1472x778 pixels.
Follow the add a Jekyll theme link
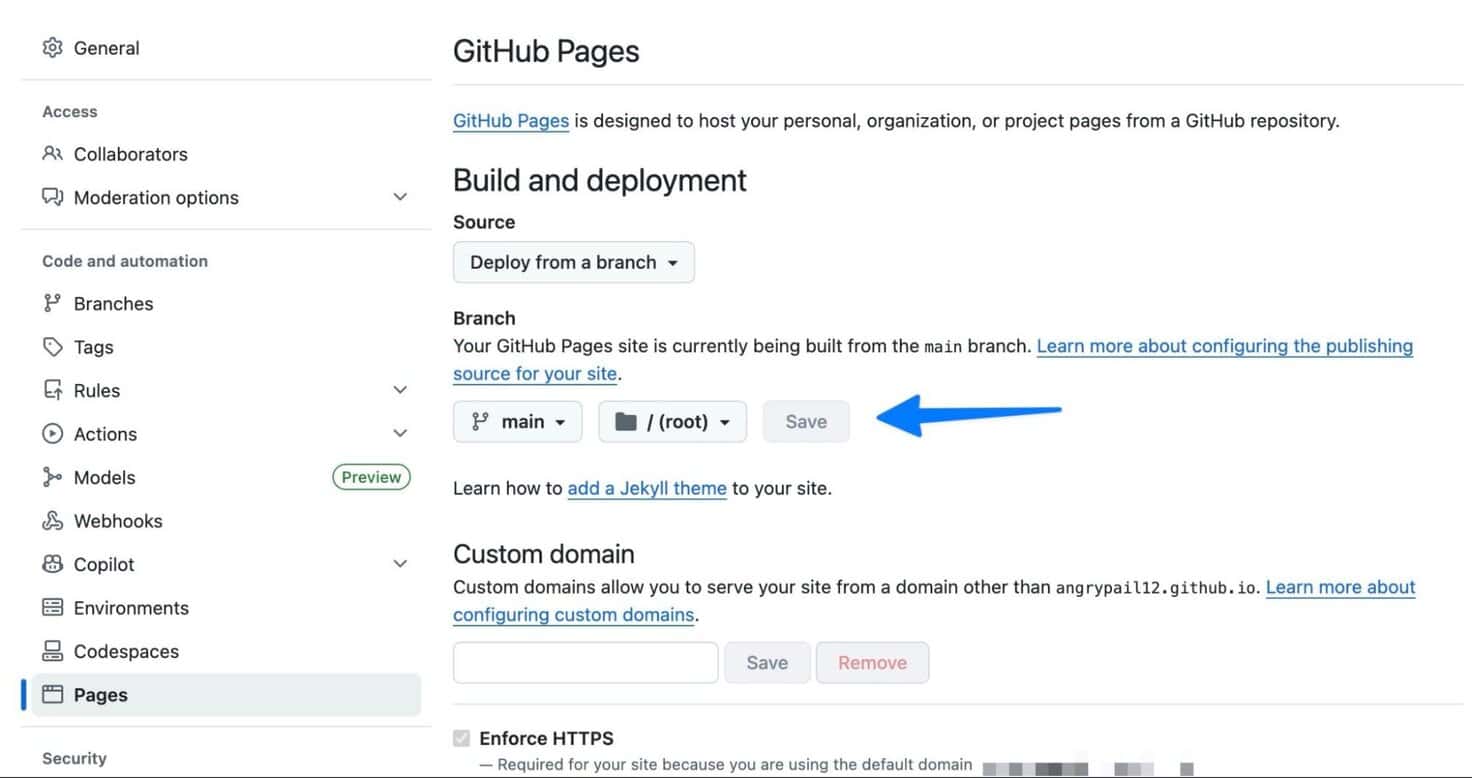pyautogui.click(x=647, y=489)
